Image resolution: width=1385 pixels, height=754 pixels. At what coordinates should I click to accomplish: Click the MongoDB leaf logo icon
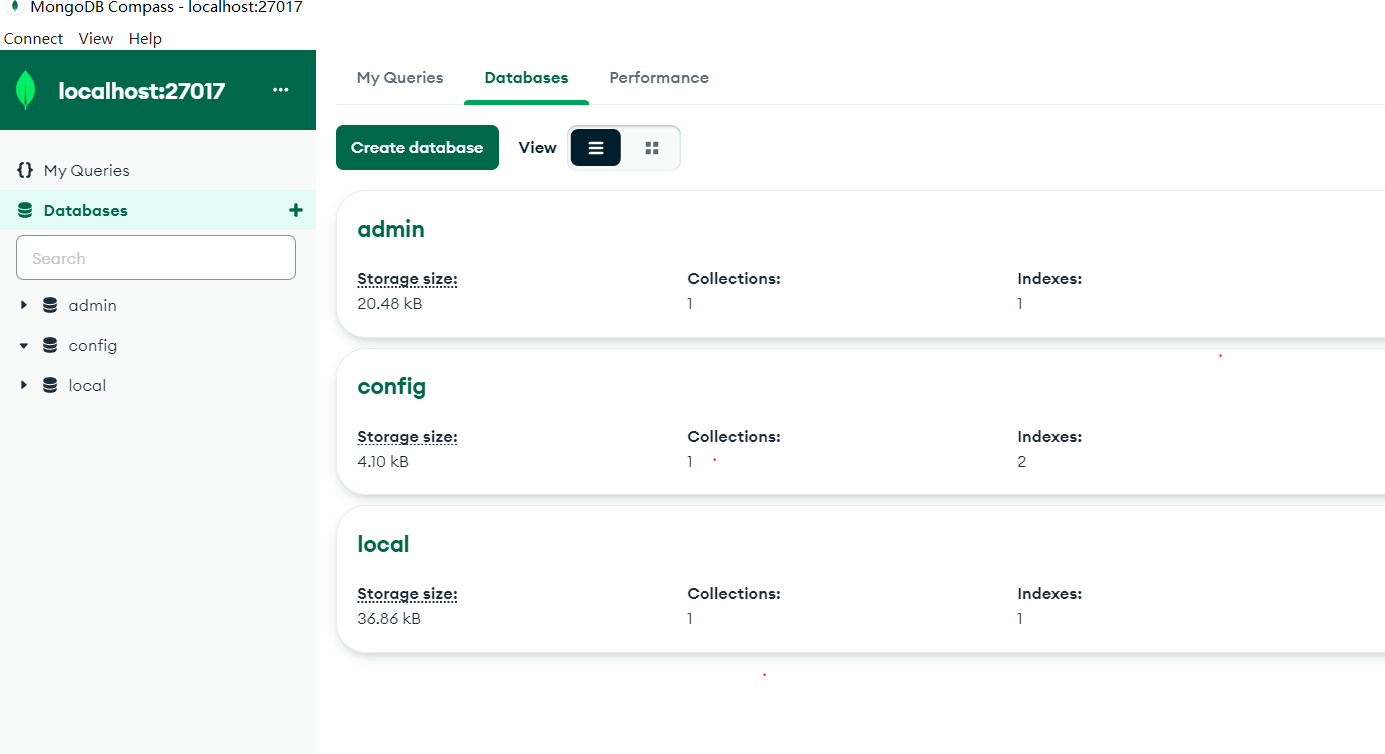pos(26,91)
